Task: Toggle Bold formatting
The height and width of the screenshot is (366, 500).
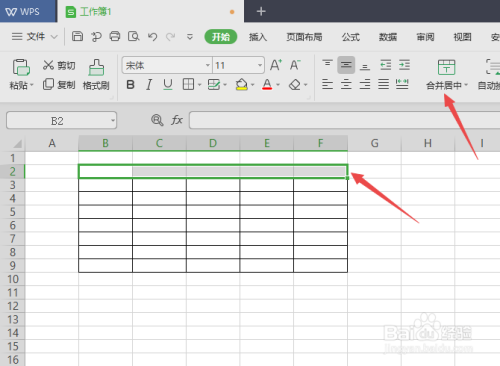Action: (x=130, y=85)
